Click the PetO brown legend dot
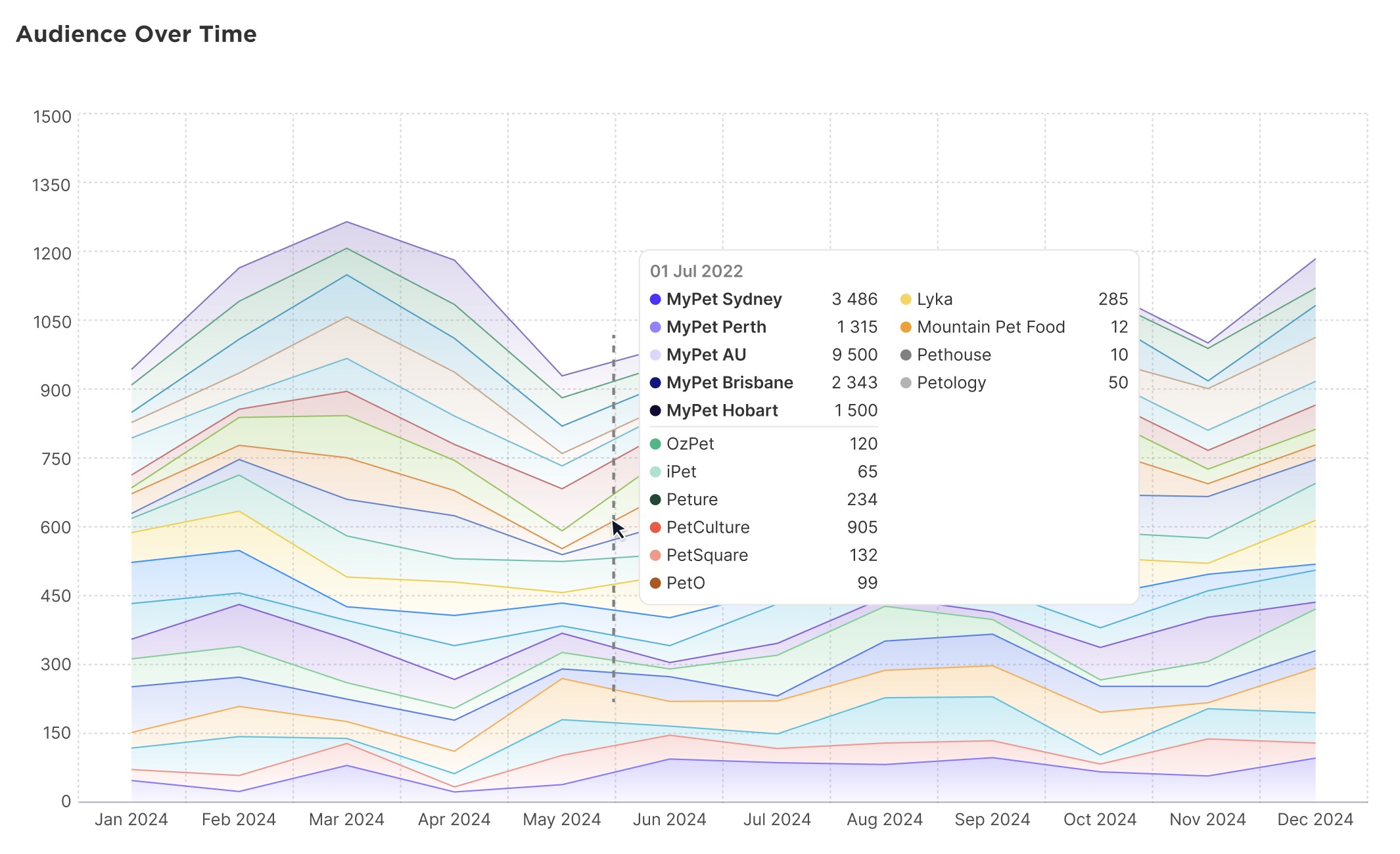This screenshot has width=1400, height=854. click(x=655, y=583)
